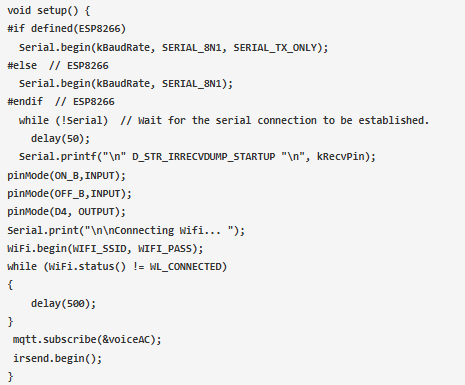Click WL_CONNECTED in the while condition
This screenshot has width=465, height=385.
coord(185,267)
